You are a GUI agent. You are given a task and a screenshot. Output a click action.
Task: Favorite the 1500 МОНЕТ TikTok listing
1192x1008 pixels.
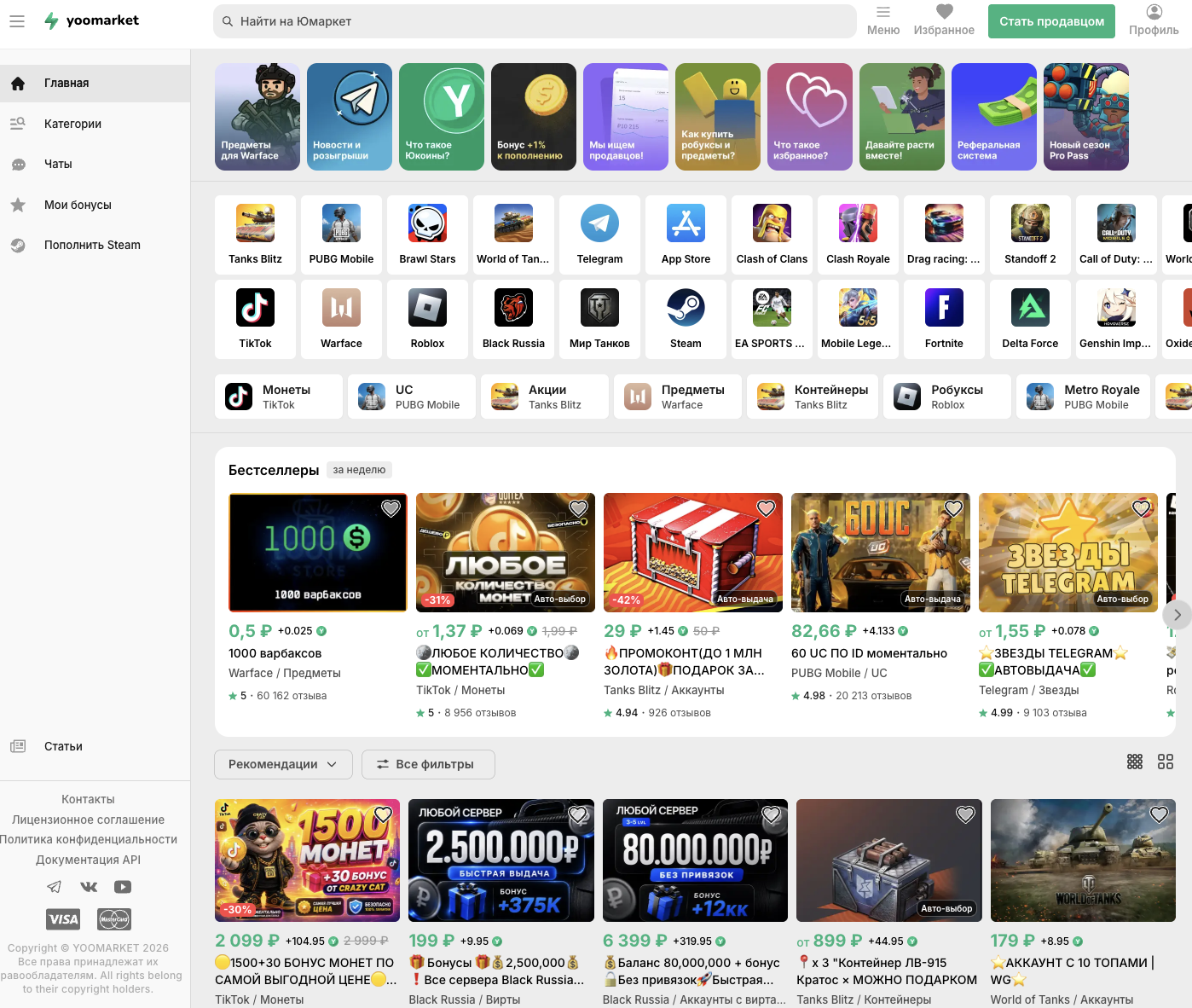click(x=383, y=814)
